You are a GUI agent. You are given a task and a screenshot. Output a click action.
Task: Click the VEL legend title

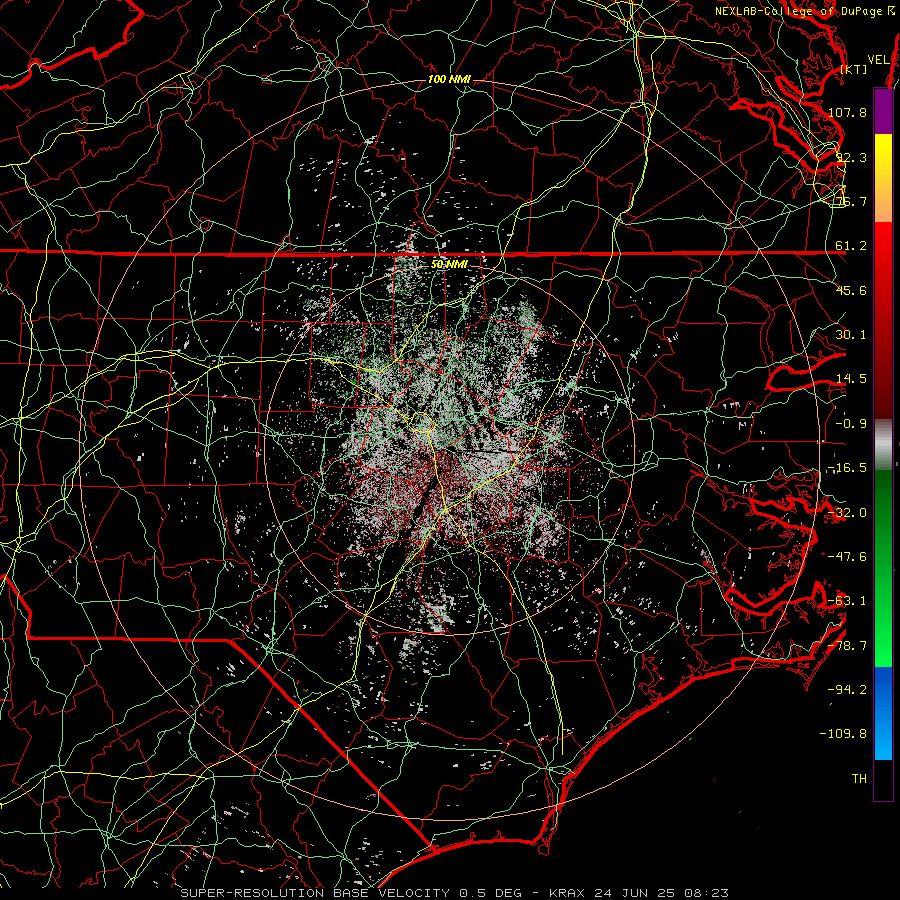[x=878, y=60]
